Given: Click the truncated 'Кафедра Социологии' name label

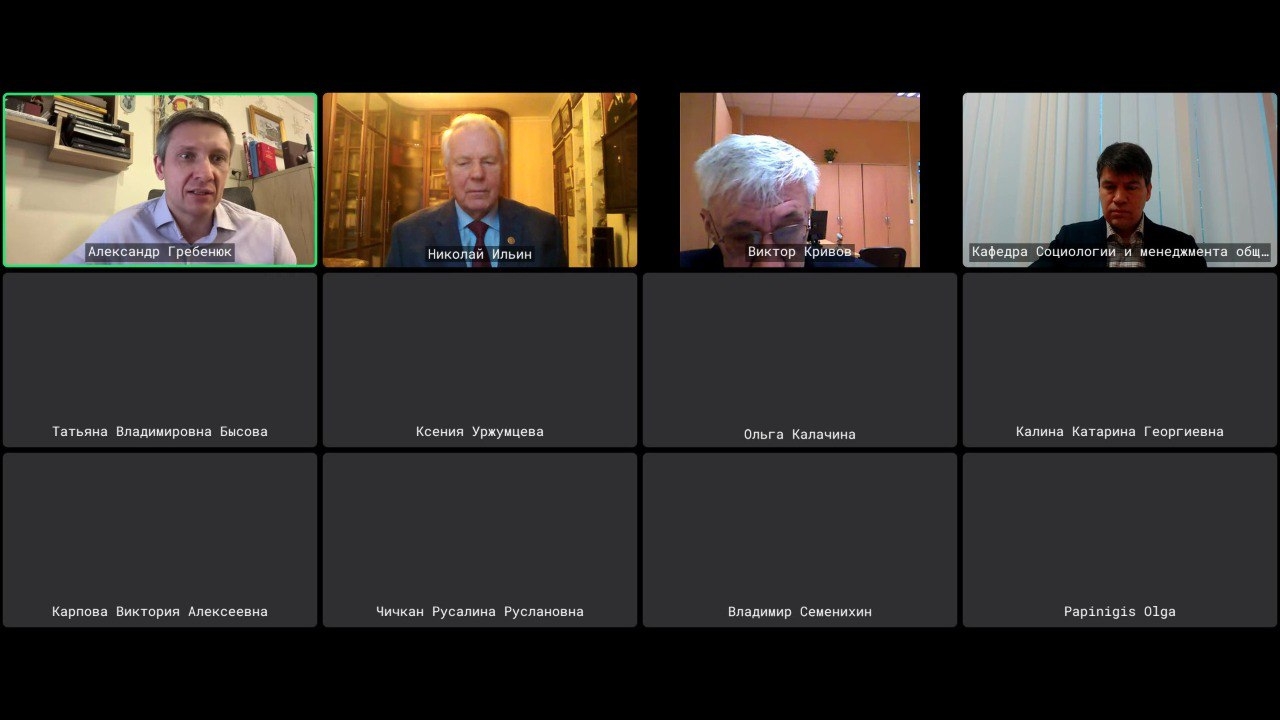Looking at the screenshot, I should (x=1120, y=252).
